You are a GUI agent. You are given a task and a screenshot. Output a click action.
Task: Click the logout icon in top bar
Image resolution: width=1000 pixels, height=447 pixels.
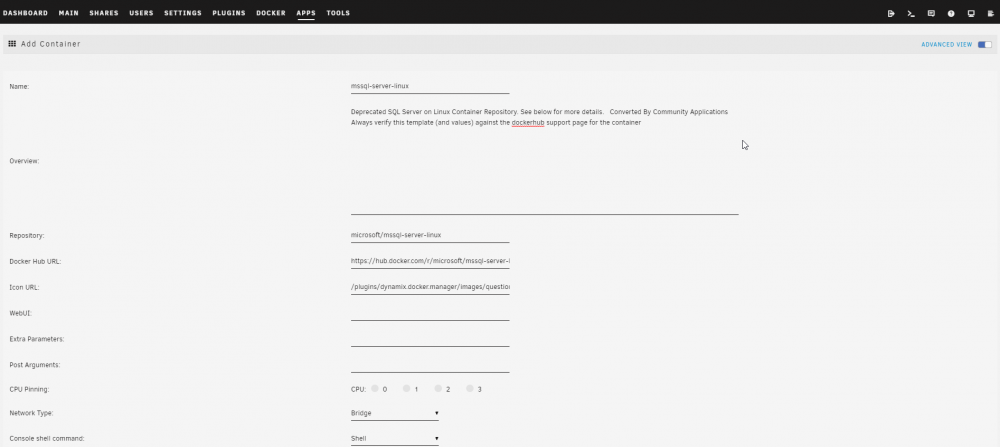coord(891,13)
